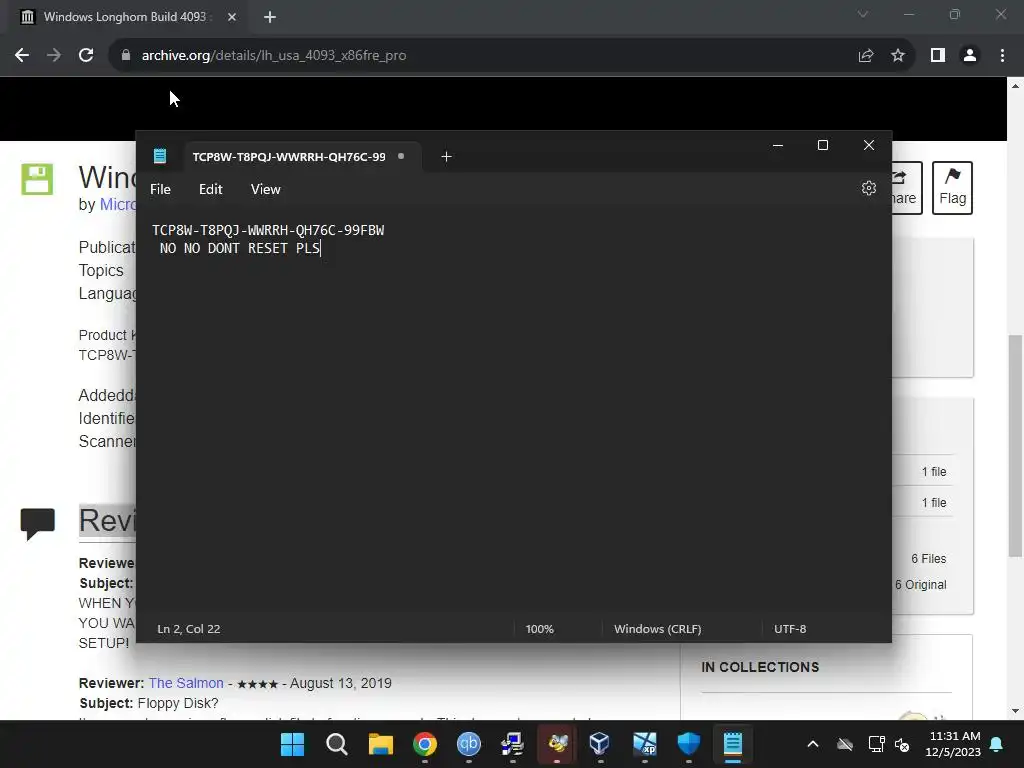Open Windows Start menu
Screen dimensions: 1024x768
293,744
